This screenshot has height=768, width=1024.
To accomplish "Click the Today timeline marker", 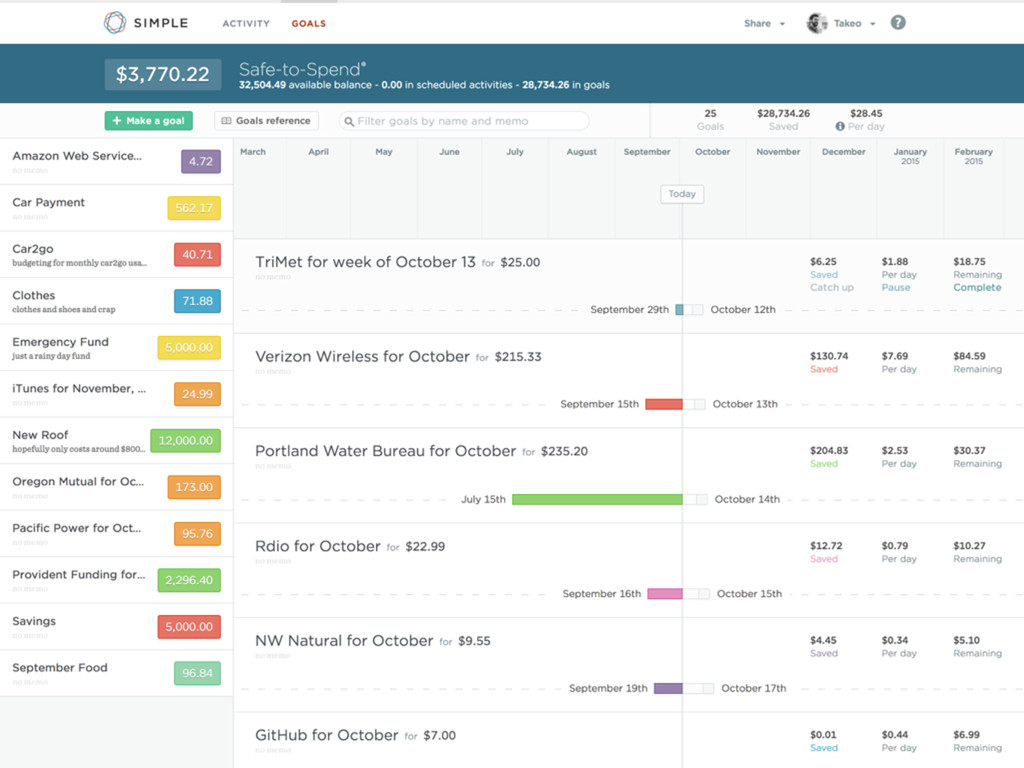I will (x=682, y=194).
